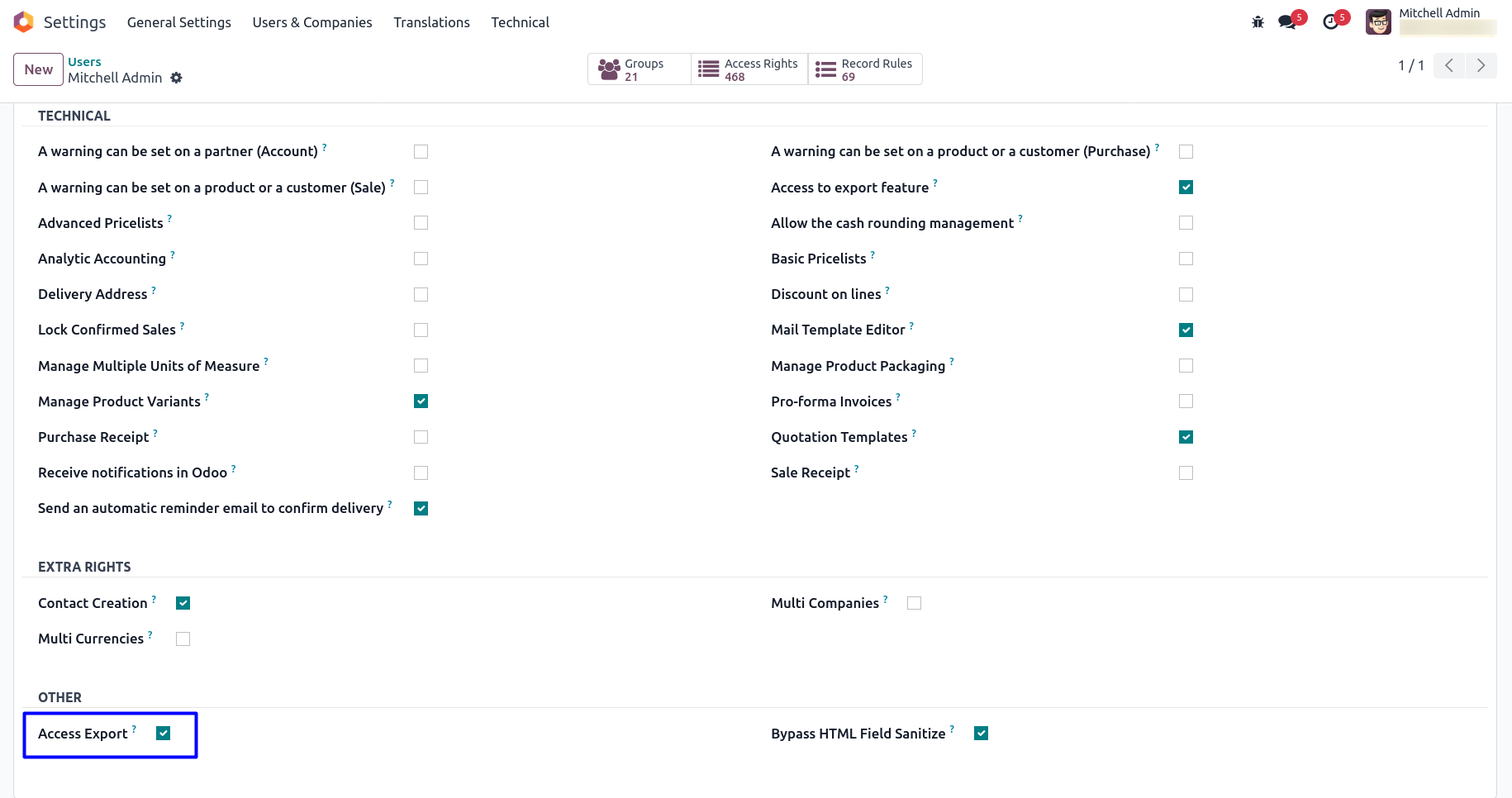Go to the next record arrow
This screenshot has height=798, width=1512.
(x=1481, y=65)
